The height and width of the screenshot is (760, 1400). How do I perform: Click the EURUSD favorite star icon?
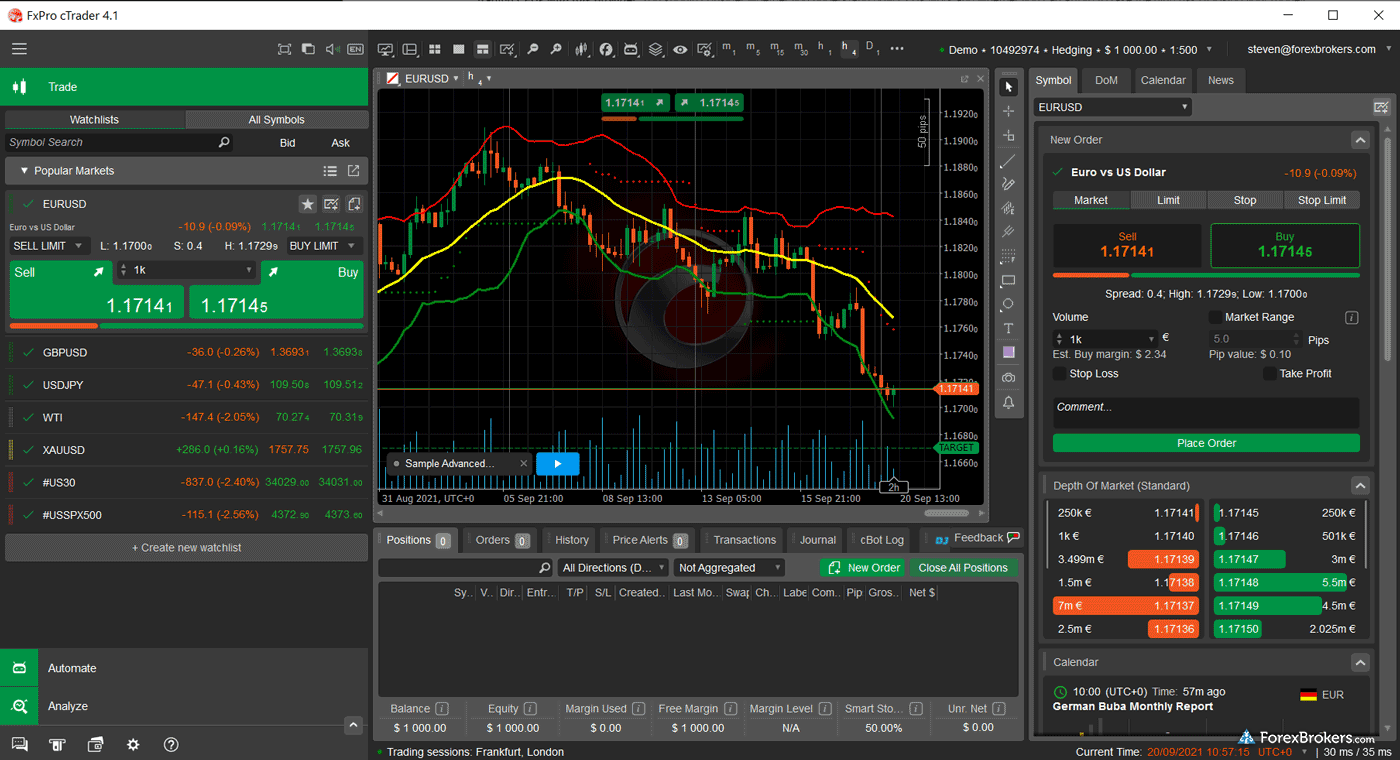point(308,204)
